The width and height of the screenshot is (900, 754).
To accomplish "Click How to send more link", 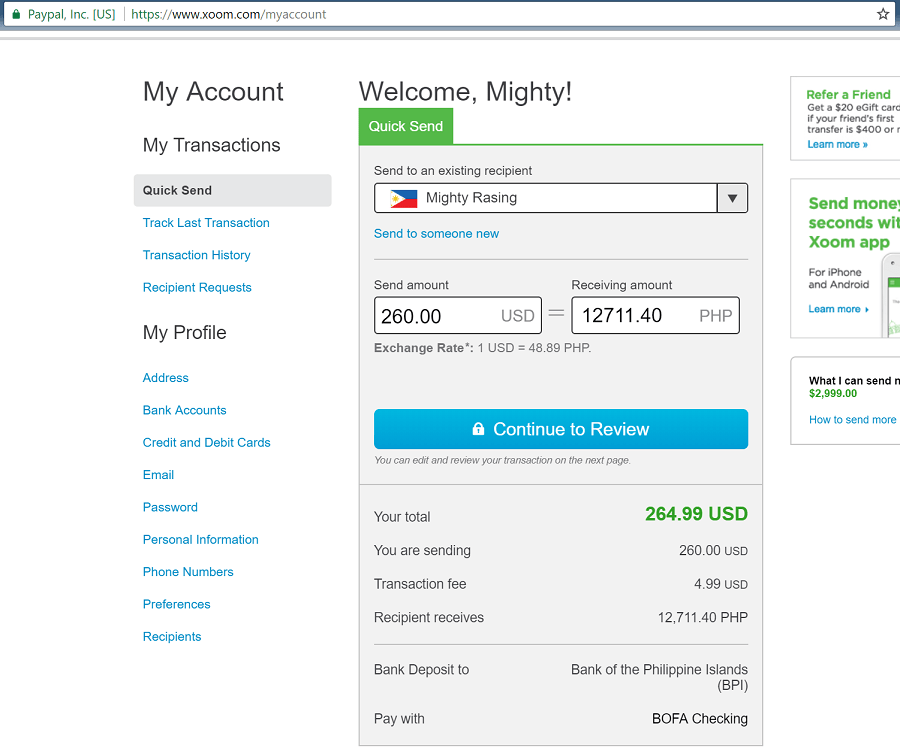I will (852, 420).
